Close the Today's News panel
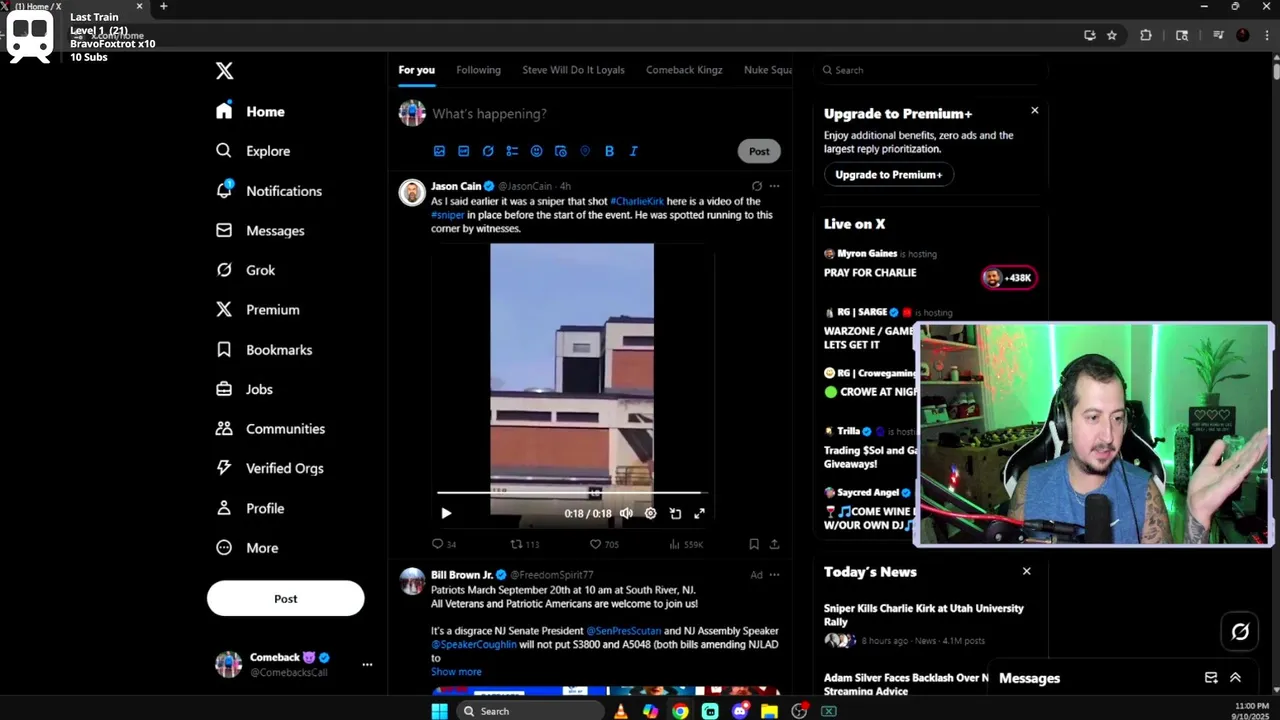 click(1026, 571)
